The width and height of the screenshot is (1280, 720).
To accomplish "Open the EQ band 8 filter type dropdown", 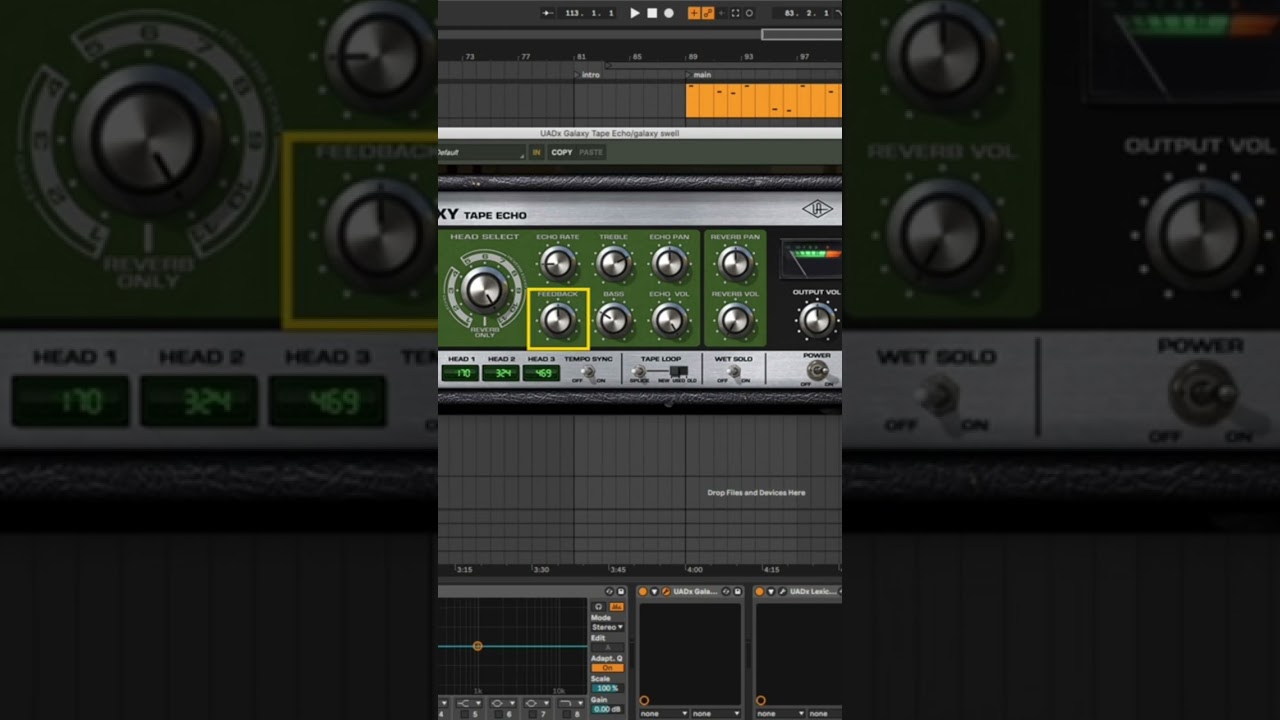I will (x=571, y=703).
